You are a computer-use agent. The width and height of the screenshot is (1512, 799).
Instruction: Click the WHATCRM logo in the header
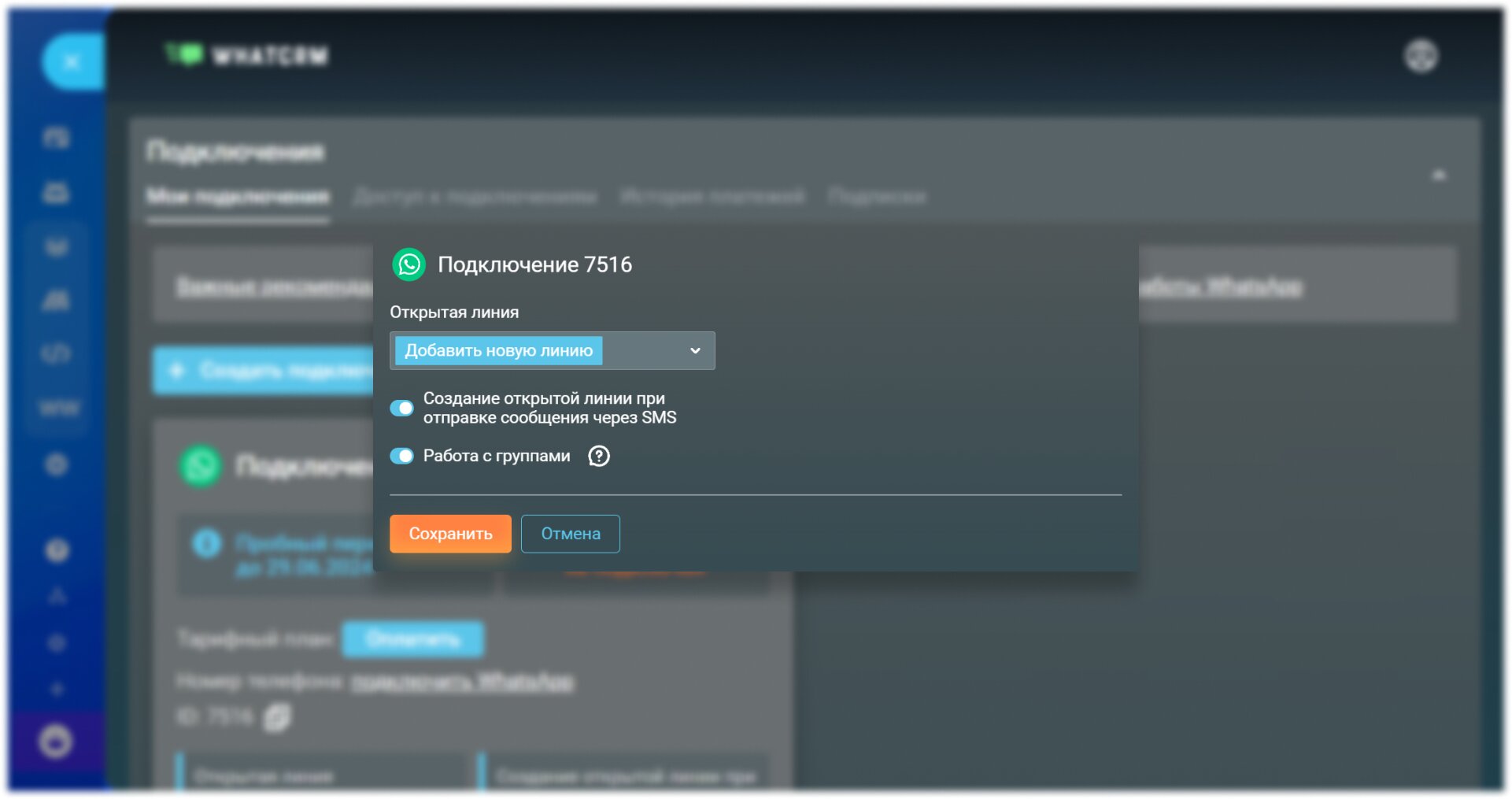point(246,55)
